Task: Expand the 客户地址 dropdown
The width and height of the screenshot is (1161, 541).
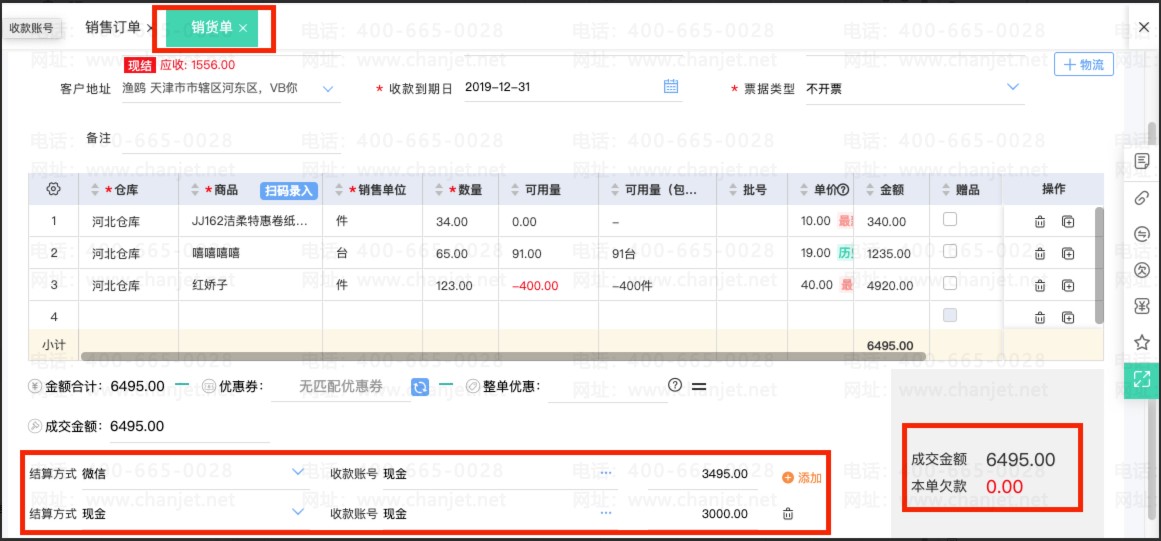Action: 328,89
